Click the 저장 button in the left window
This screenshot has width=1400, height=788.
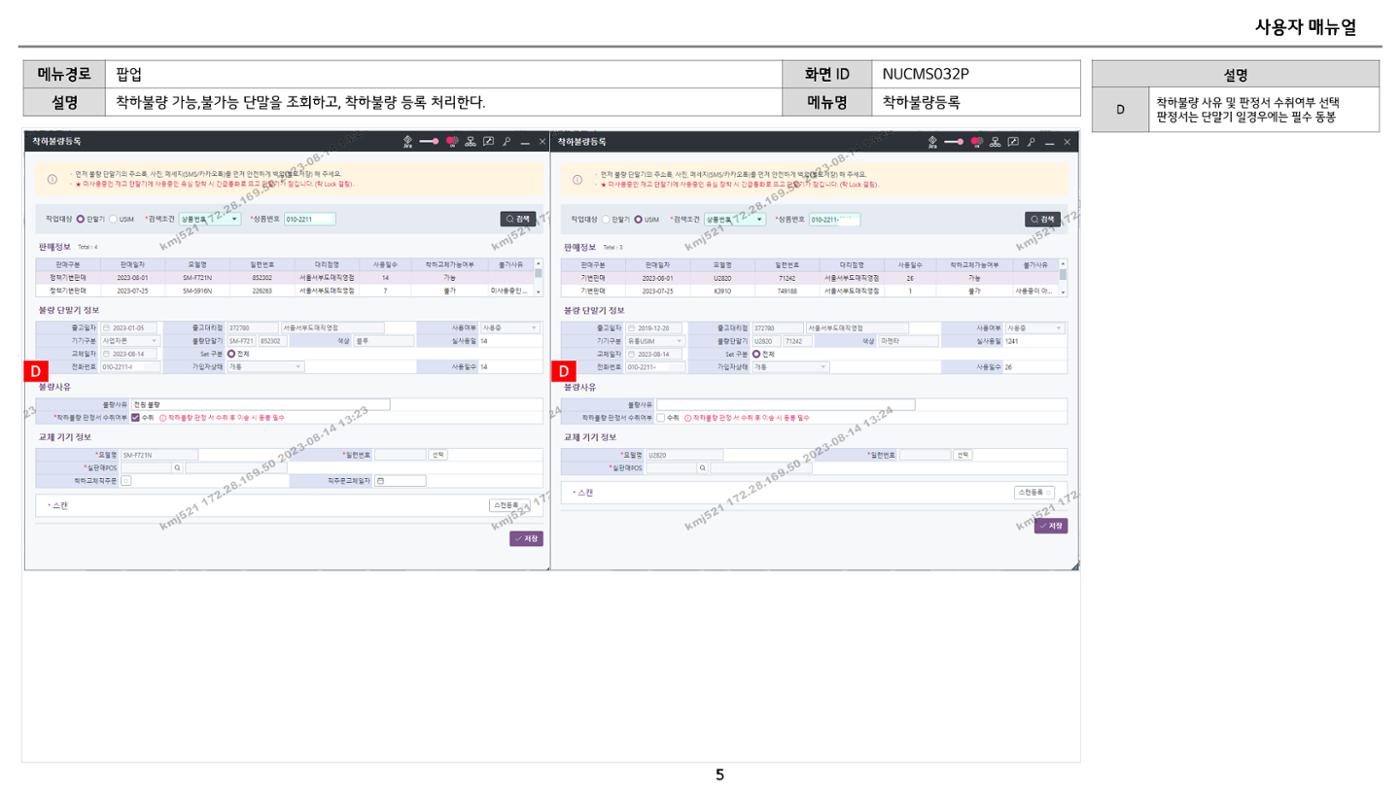[x=526, y=538]
